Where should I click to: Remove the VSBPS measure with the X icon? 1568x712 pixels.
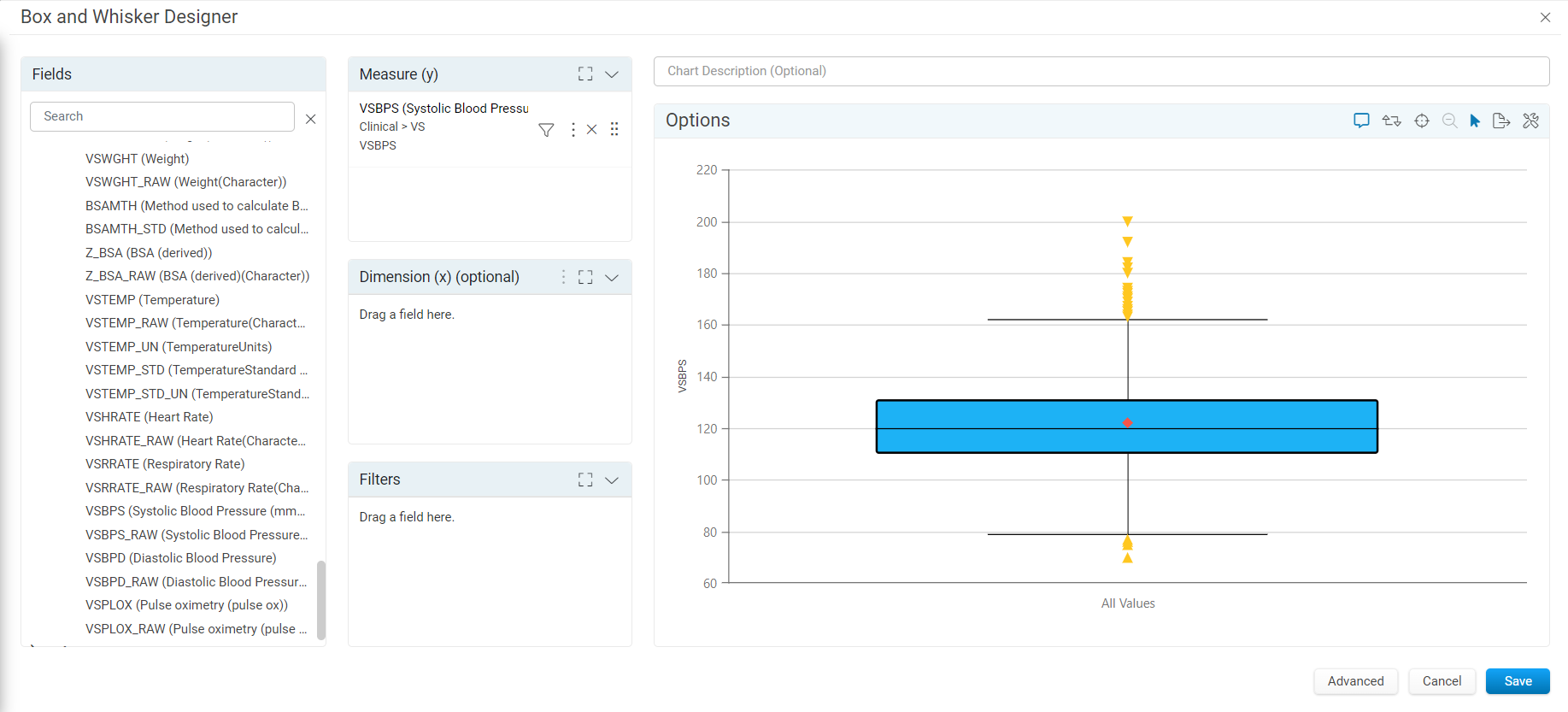[x=591, y=130]
